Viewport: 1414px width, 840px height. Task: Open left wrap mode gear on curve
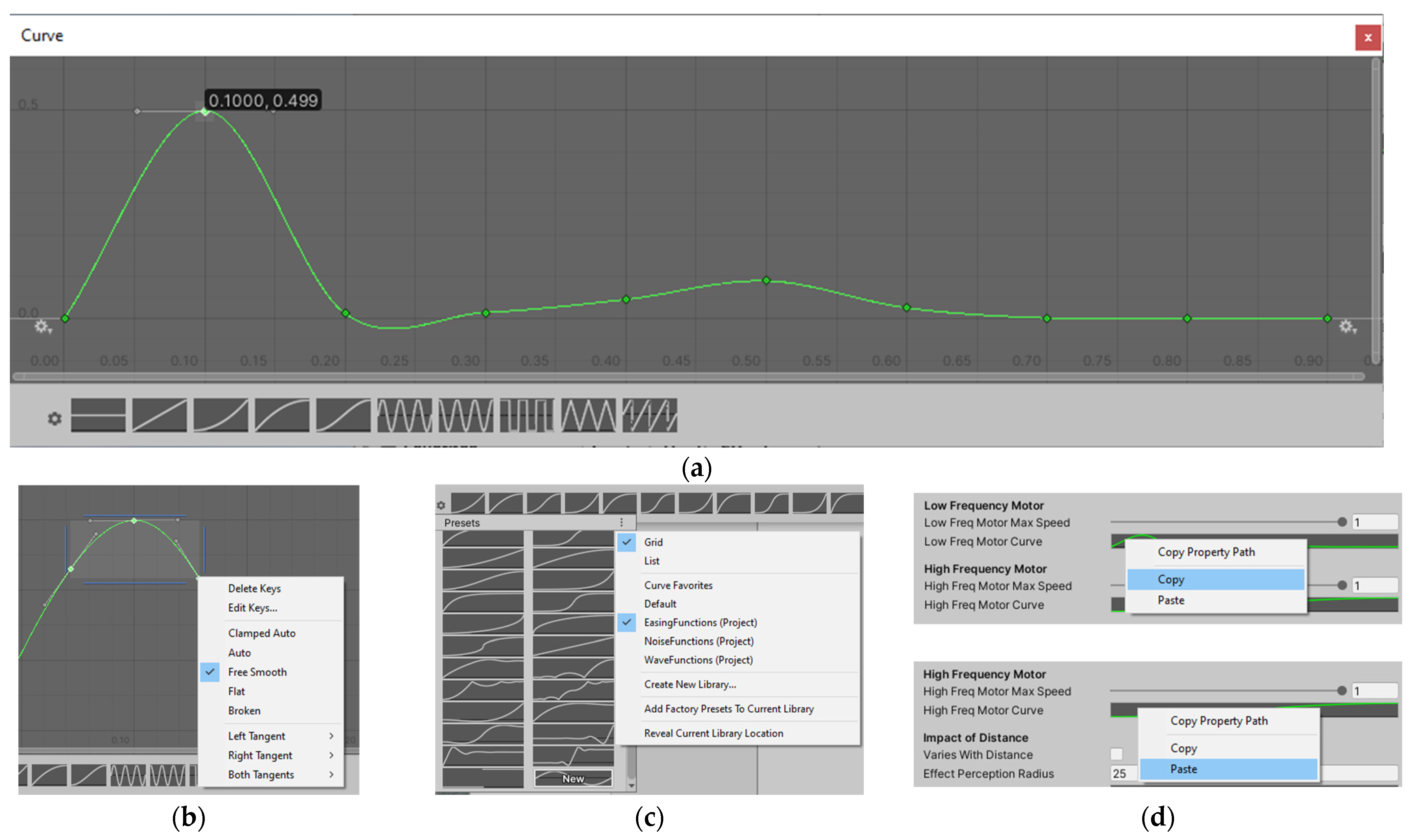[x=42, y=327]
